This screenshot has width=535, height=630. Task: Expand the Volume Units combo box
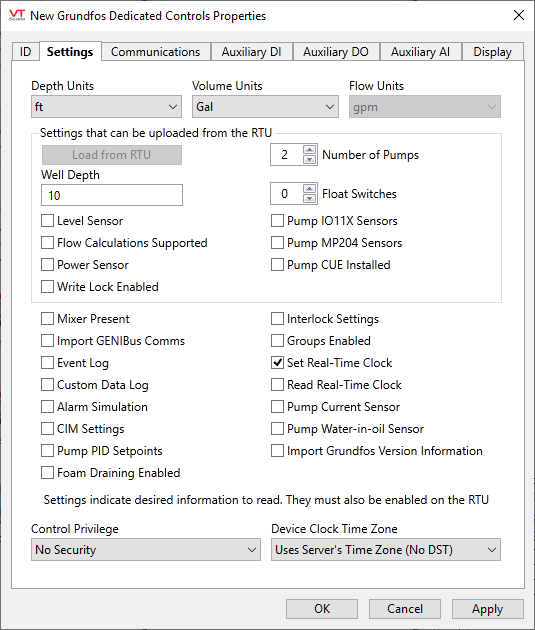tap(265, 107)
